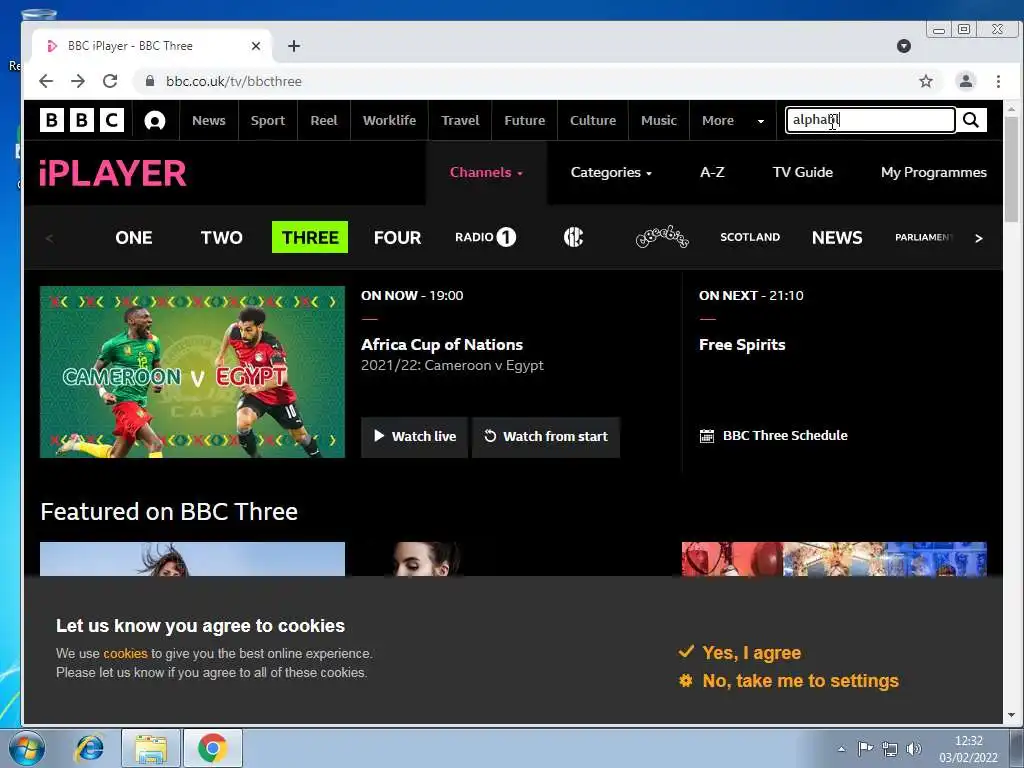Click the Watch live button
1024x768 pixels.
414,436
